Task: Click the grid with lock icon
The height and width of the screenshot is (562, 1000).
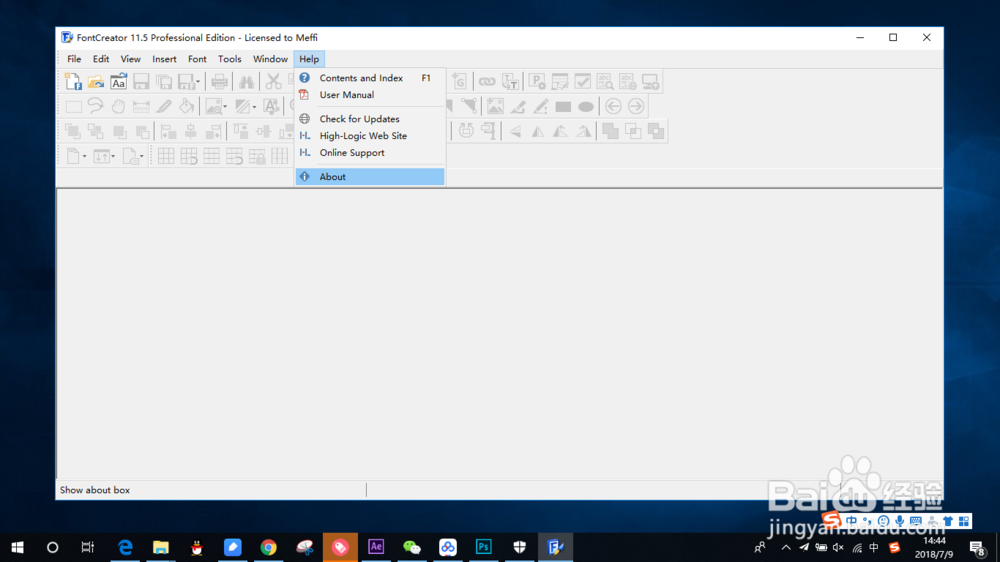Action: coord(257,156)
